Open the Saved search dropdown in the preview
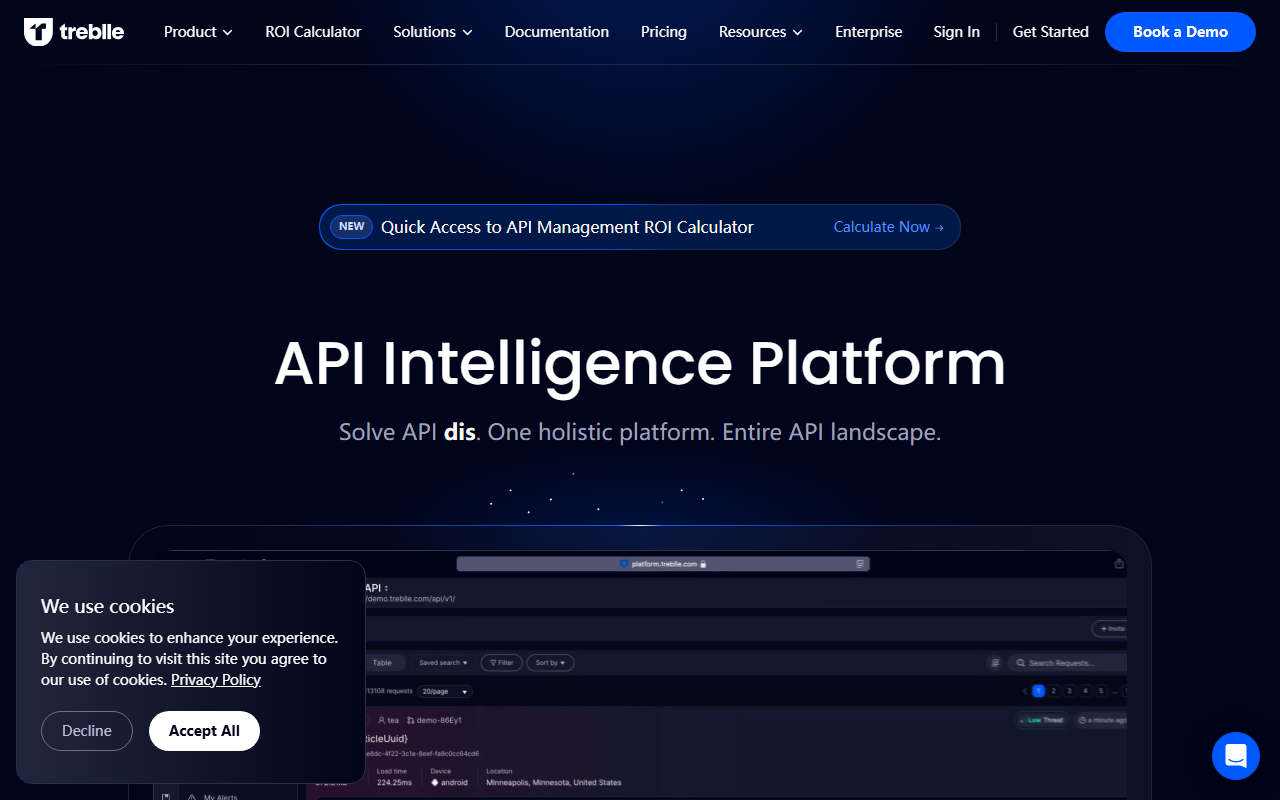Screen dimensions: 1280x800 (443, 663)
